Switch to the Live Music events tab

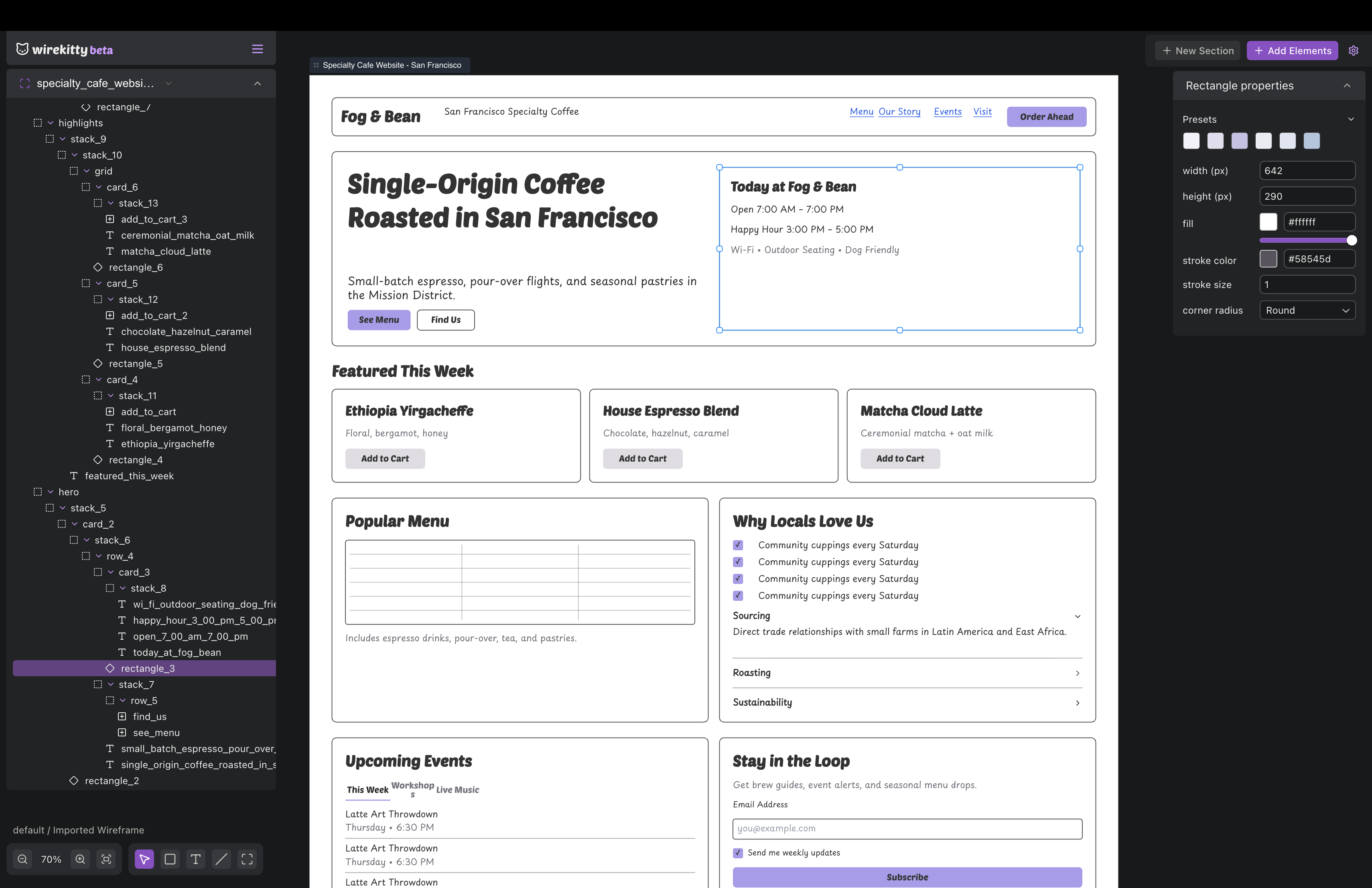pyautogui.click(x=457, y=790)
